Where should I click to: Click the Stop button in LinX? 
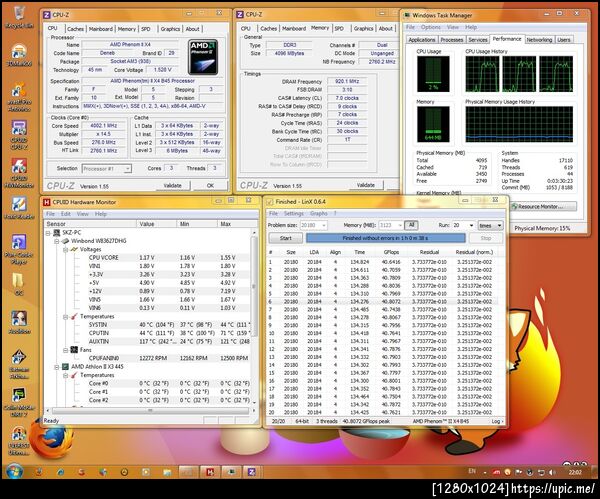pyautogui.click(x=486, y=238)
